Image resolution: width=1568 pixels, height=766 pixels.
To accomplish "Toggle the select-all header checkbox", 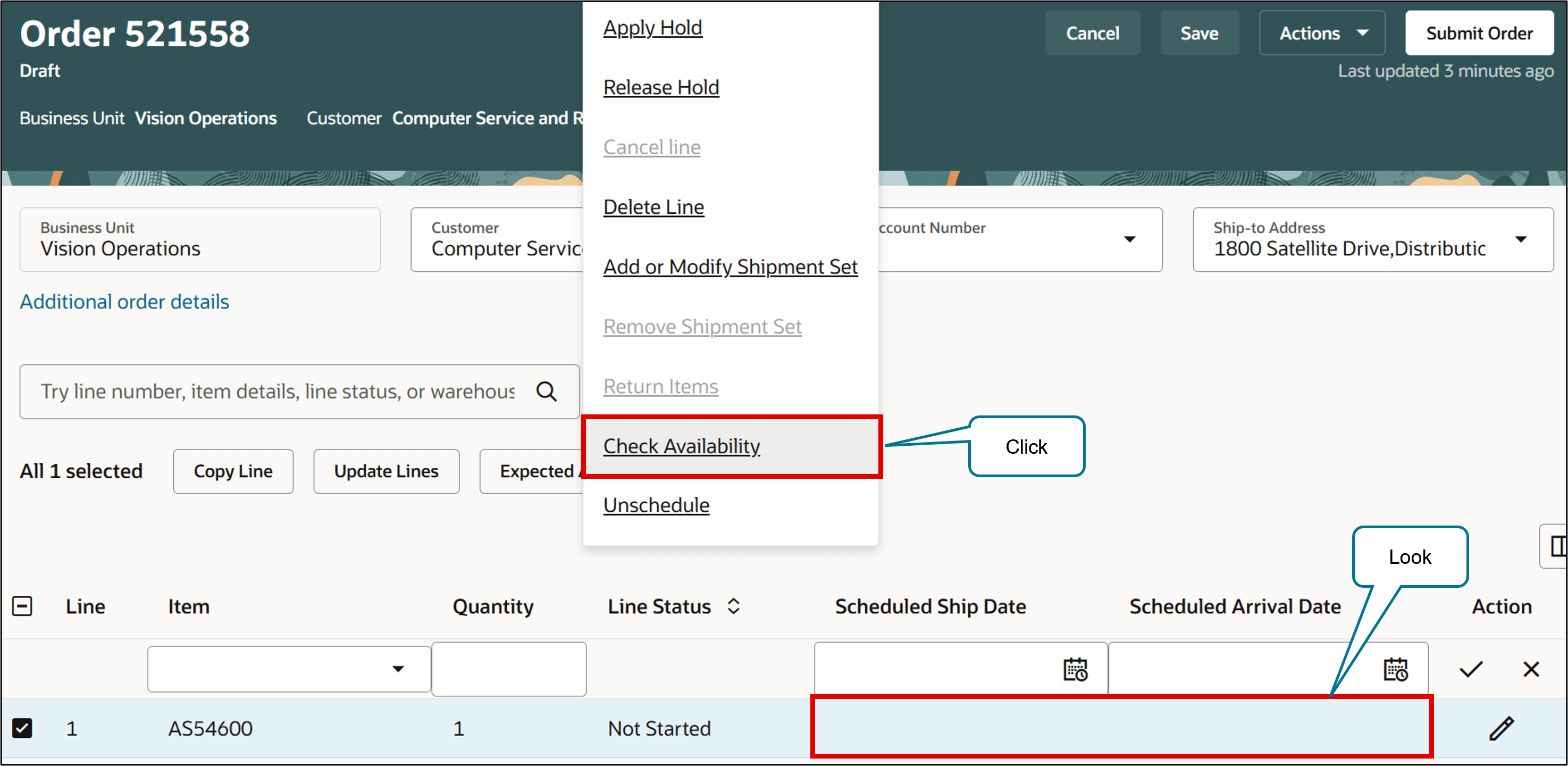I will pyautogui.click(x=22, y=606).
